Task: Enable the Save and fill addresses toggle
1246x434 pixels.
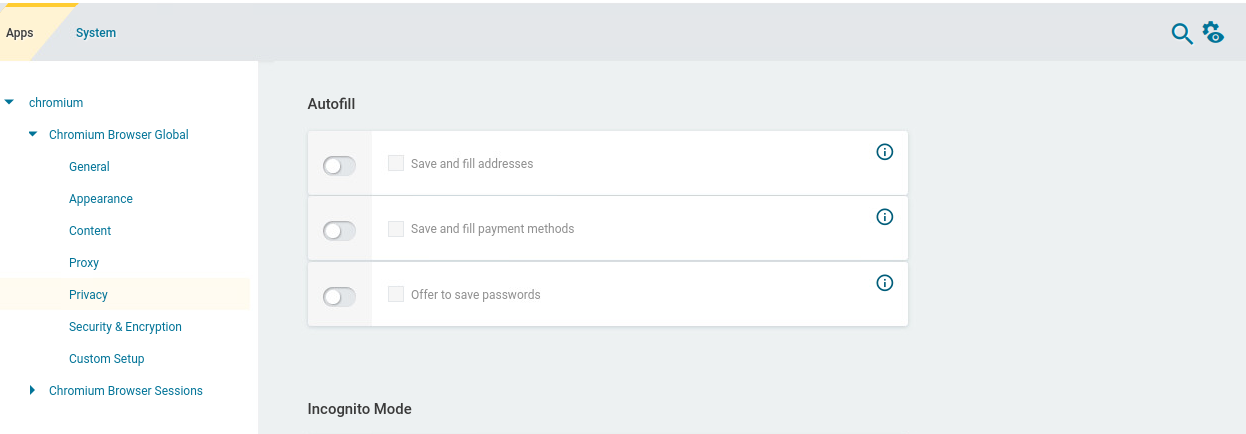Action: (339, 166)
